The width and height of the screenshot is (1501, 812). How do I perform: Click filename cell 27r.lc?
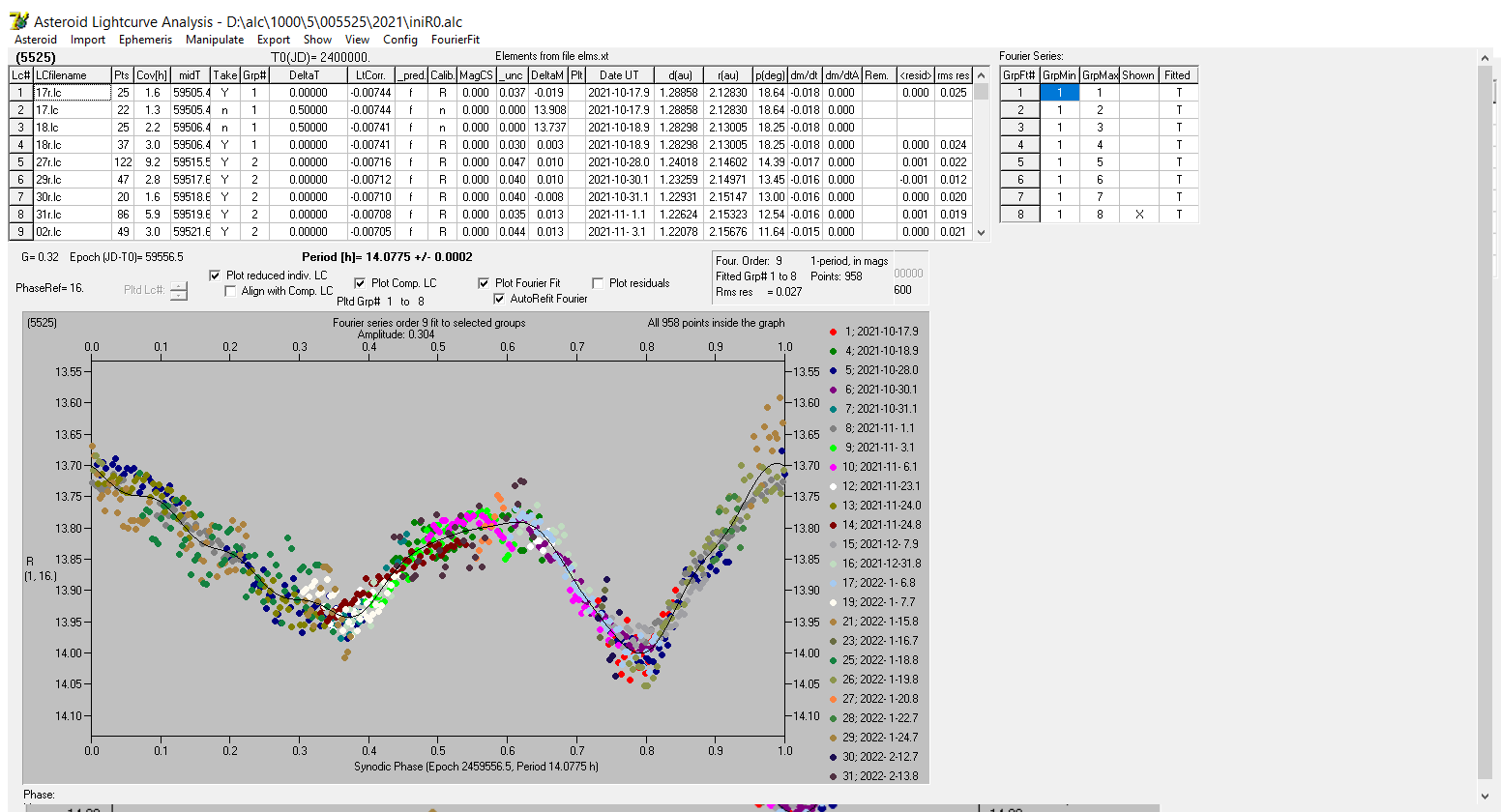pos(72,162)
